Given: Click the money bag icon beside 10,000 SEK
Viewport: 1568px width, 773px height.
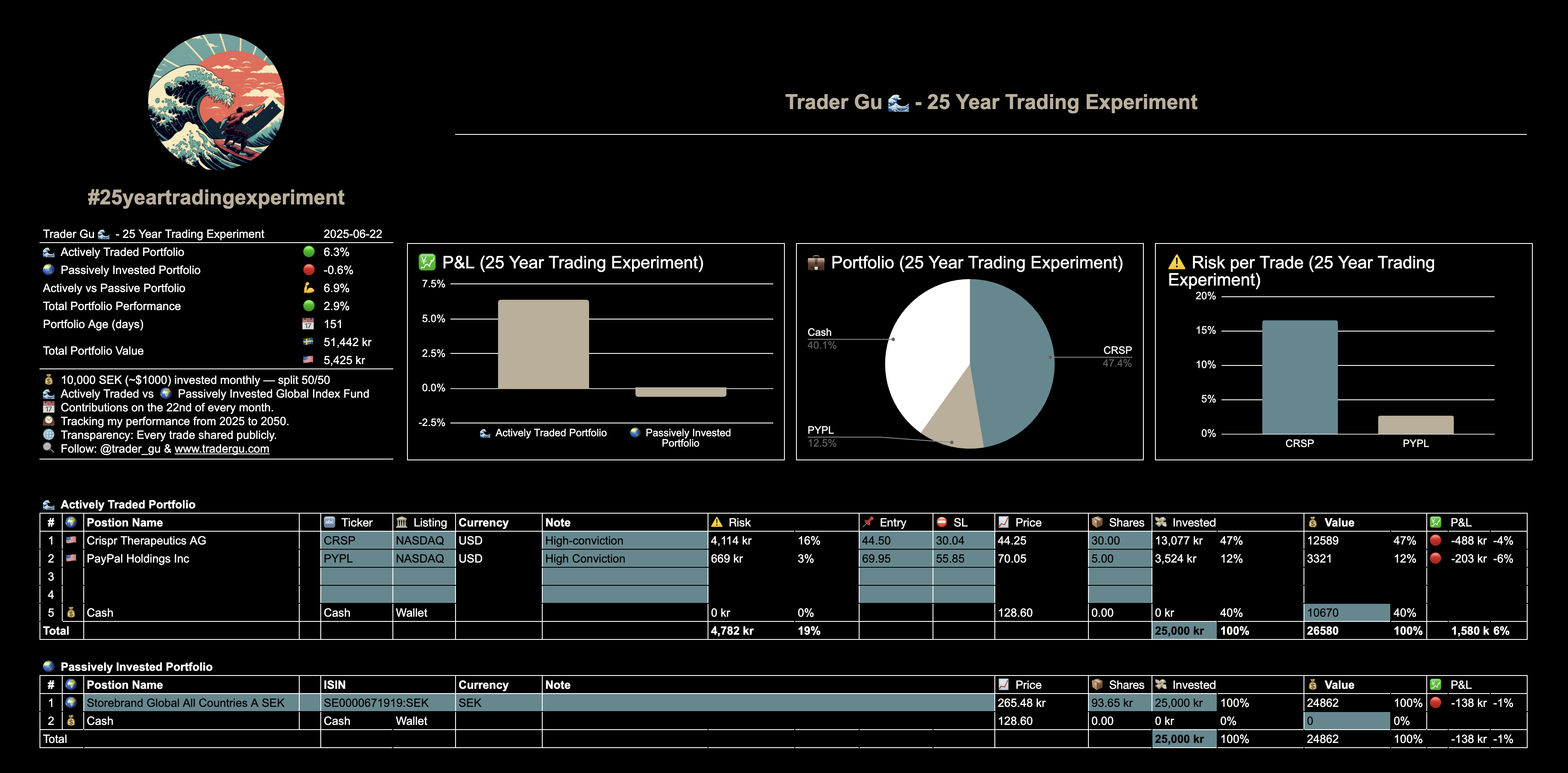Looking at the screenshot, I should pos(49,380).
